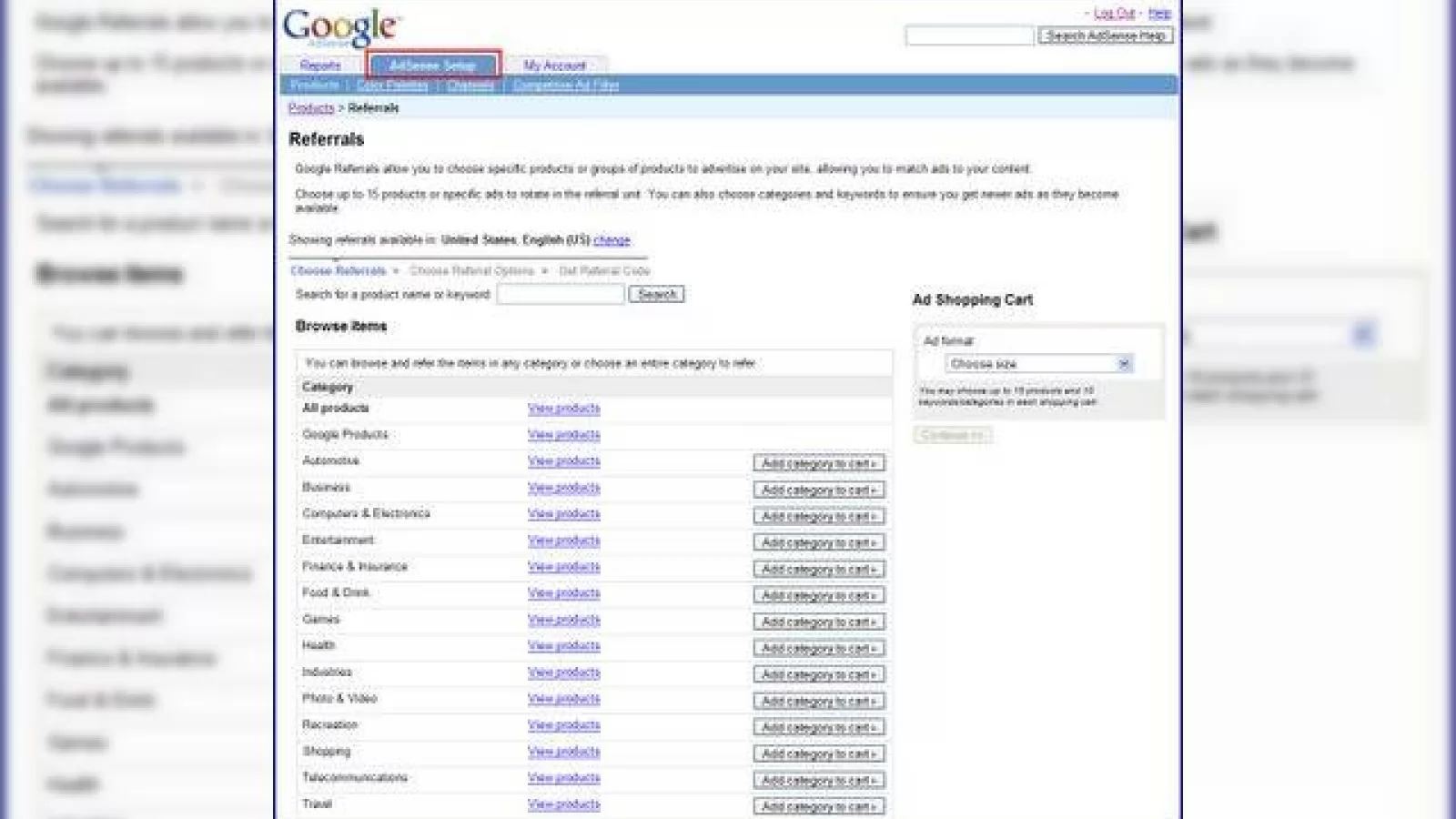
Task: View products for All products
Action: pos(564,409)
